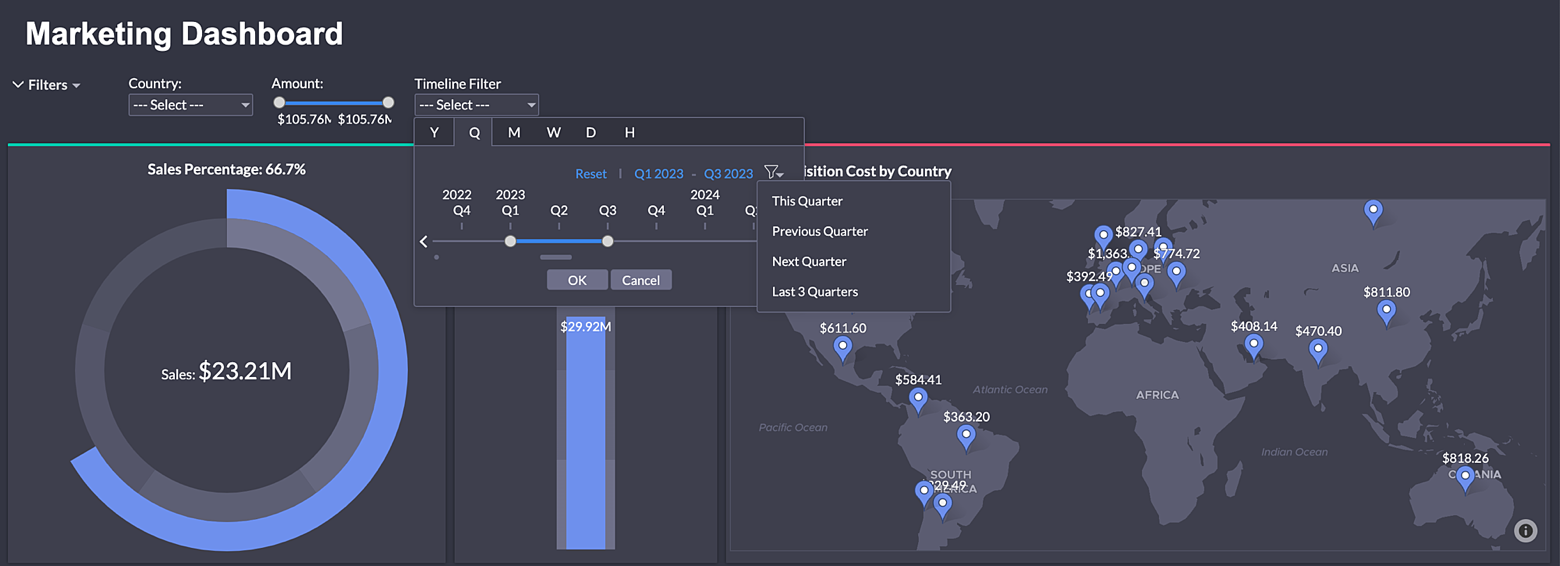1560x566 pixels.
Task: Open the quarter presets filter funnel icon
Action: [772, 173]
